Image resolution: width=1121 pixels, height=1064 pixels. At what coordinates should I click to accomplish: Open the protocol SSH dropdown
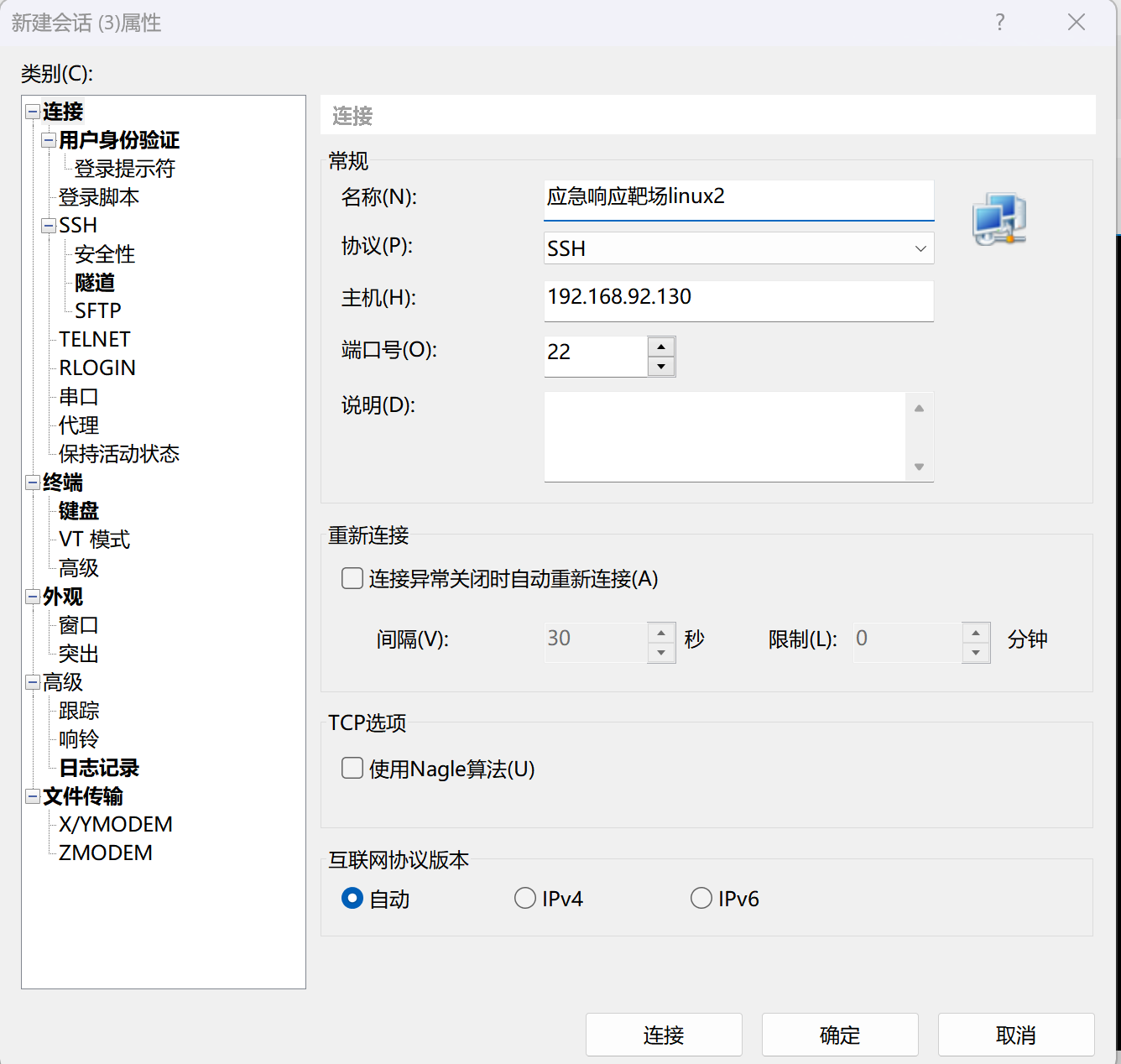click(x=738, y=248)
